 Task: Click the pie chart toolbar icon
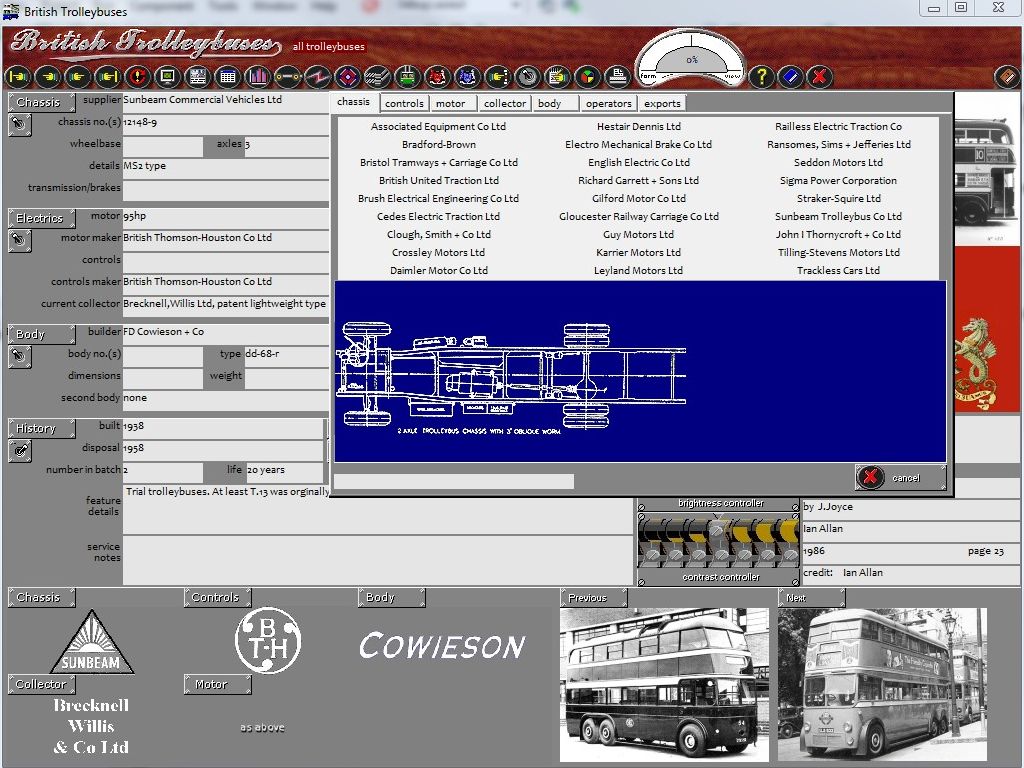(588, 76)
